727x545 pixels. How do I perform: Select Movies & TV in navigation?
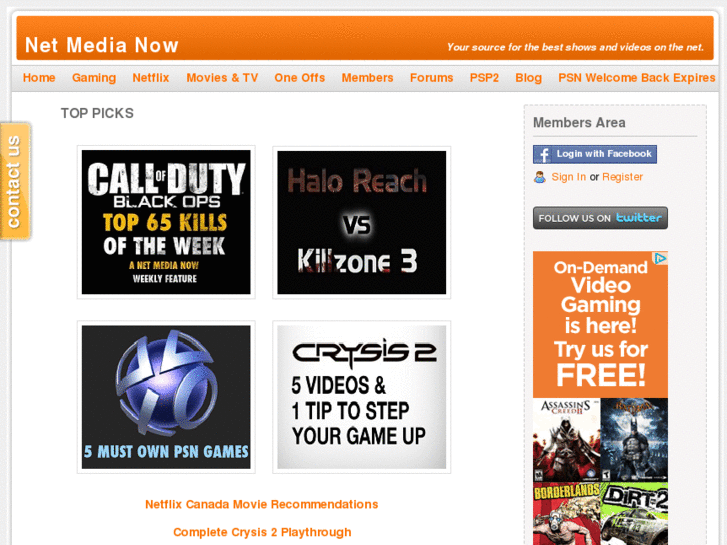click(x=222, y=78)
